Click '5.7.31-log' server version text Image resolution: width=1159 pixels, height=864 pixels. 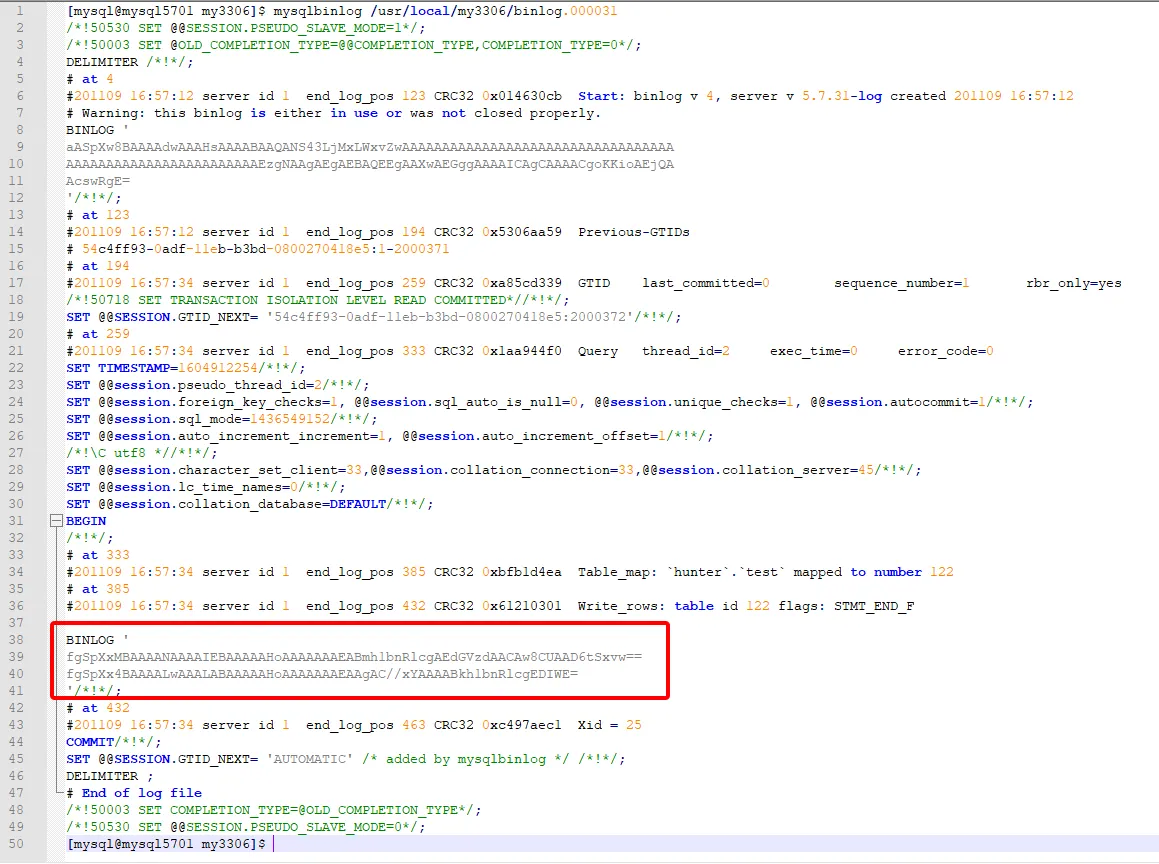[x=842, y=96]
